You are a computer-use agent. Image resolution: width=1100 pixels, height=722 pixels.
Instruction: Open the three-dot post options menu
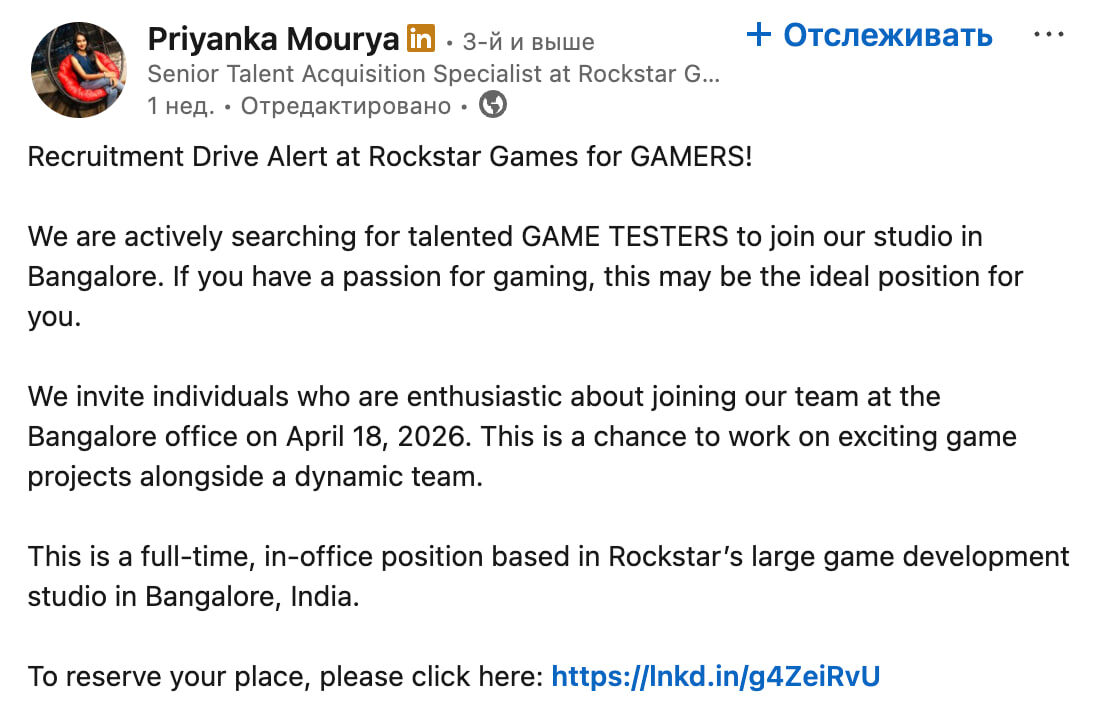[1048, 34]
